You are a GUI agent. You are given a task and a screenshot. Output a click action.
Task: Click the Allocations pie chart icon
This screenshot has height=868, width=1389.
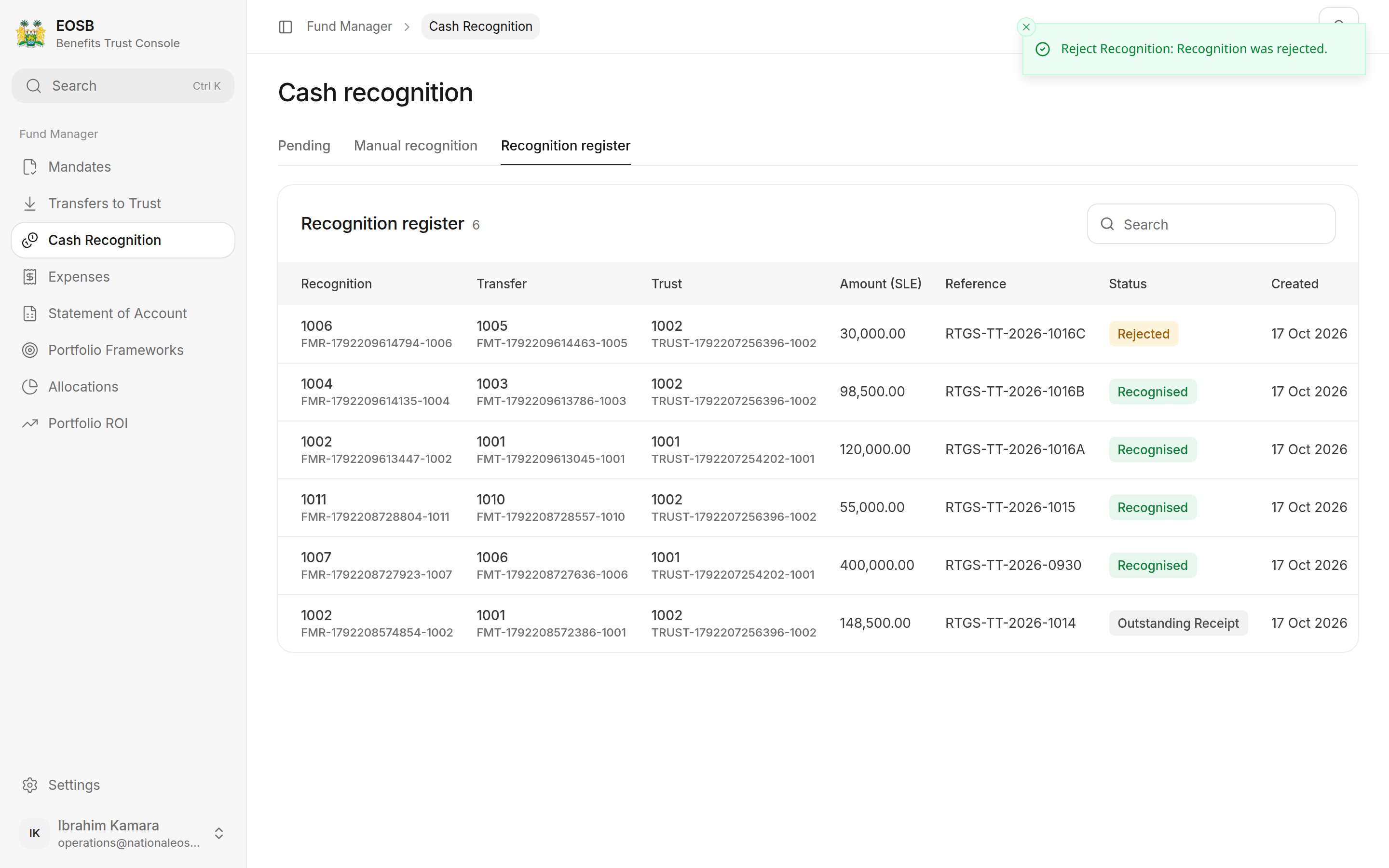click(x=30, y=387)
